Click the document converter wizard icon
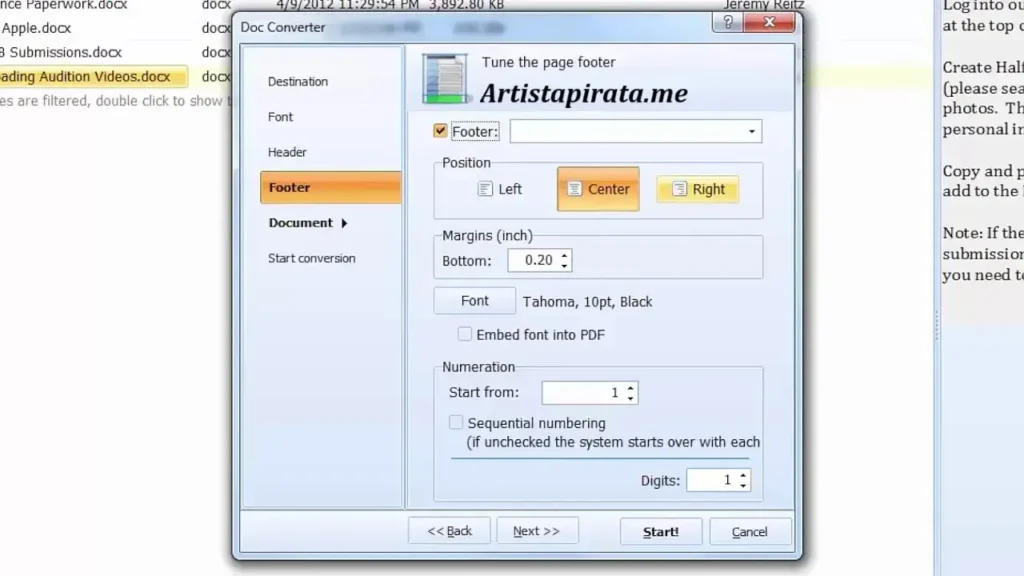The image size is (1024, 576). click(x=445, y=79)
